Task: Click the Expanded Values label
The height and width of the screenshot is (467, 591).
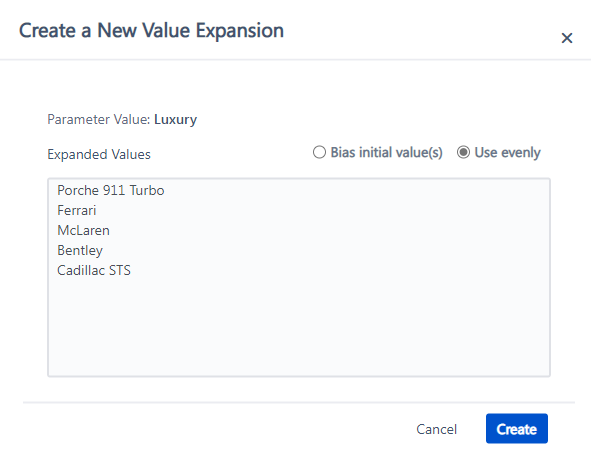Action: pos(99,155)
